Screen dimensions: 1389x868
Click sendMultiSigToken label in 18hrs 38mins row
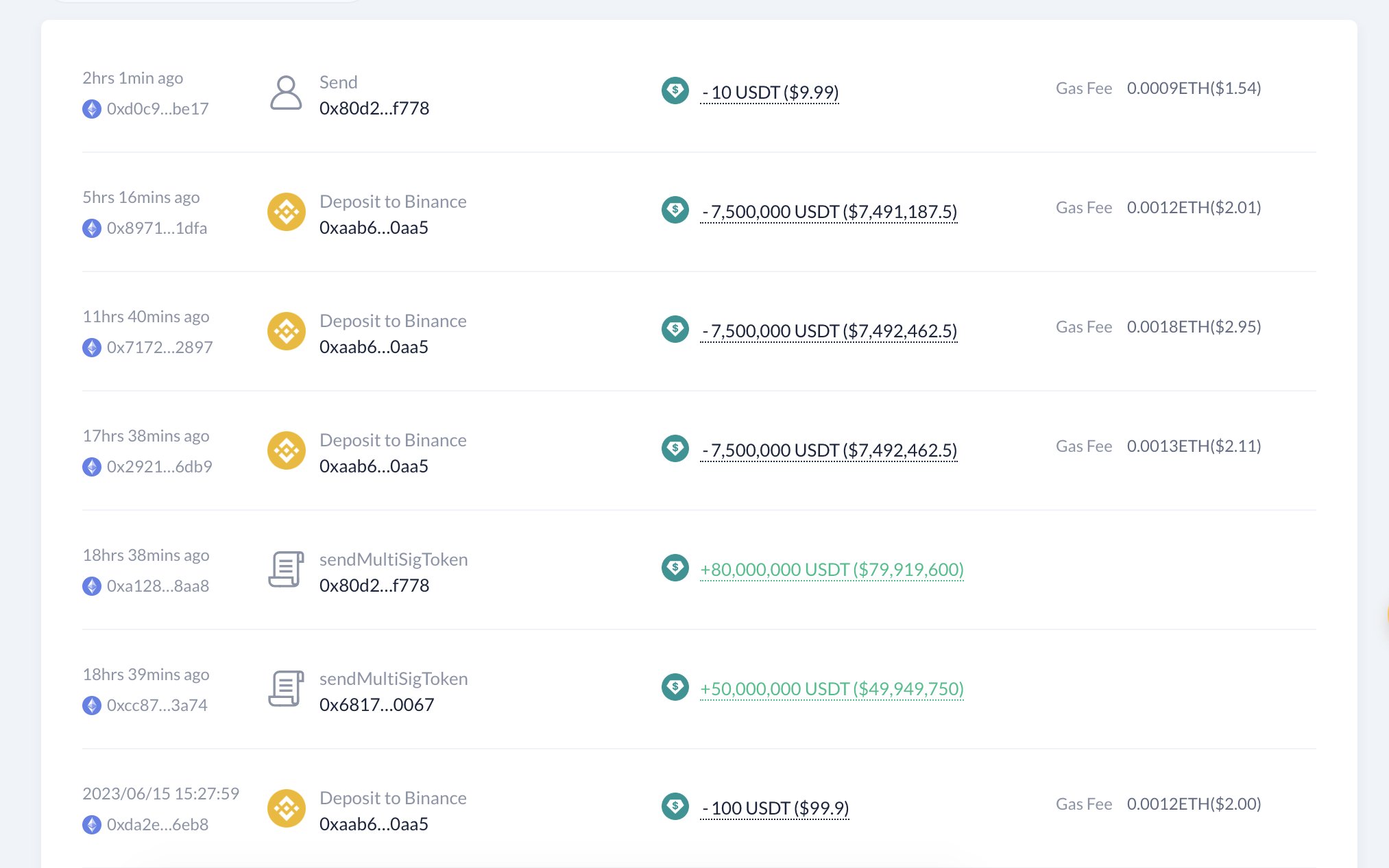pos(394,559)
